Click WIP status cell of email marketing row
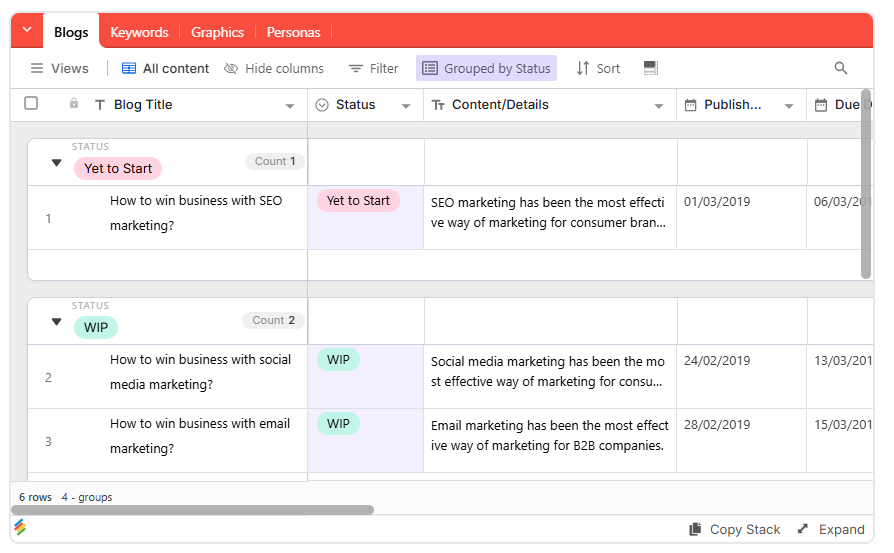This screenshot has height=553, width=894. point(365,440)
